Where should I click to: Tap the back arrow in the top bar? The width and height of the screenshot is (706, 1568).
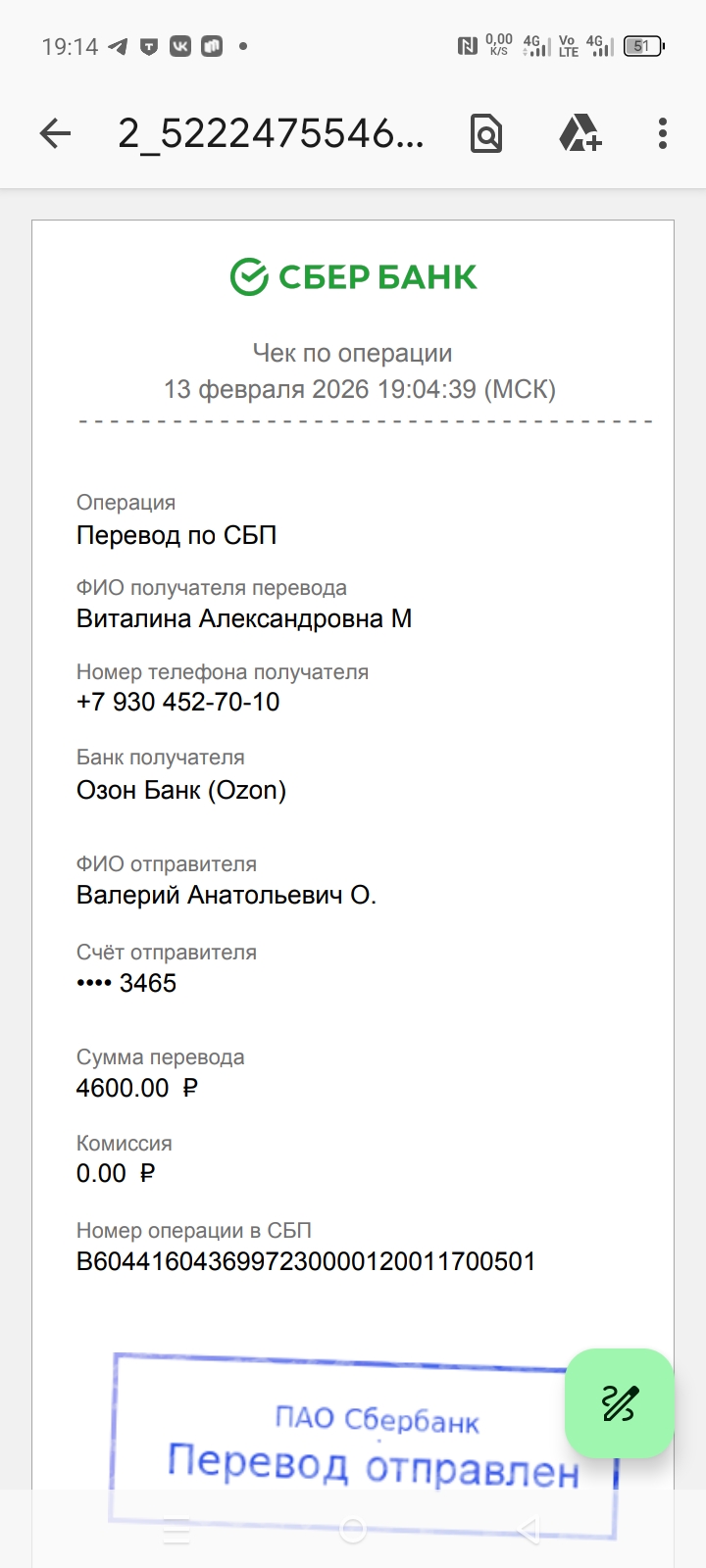click(x=56, y=133)
